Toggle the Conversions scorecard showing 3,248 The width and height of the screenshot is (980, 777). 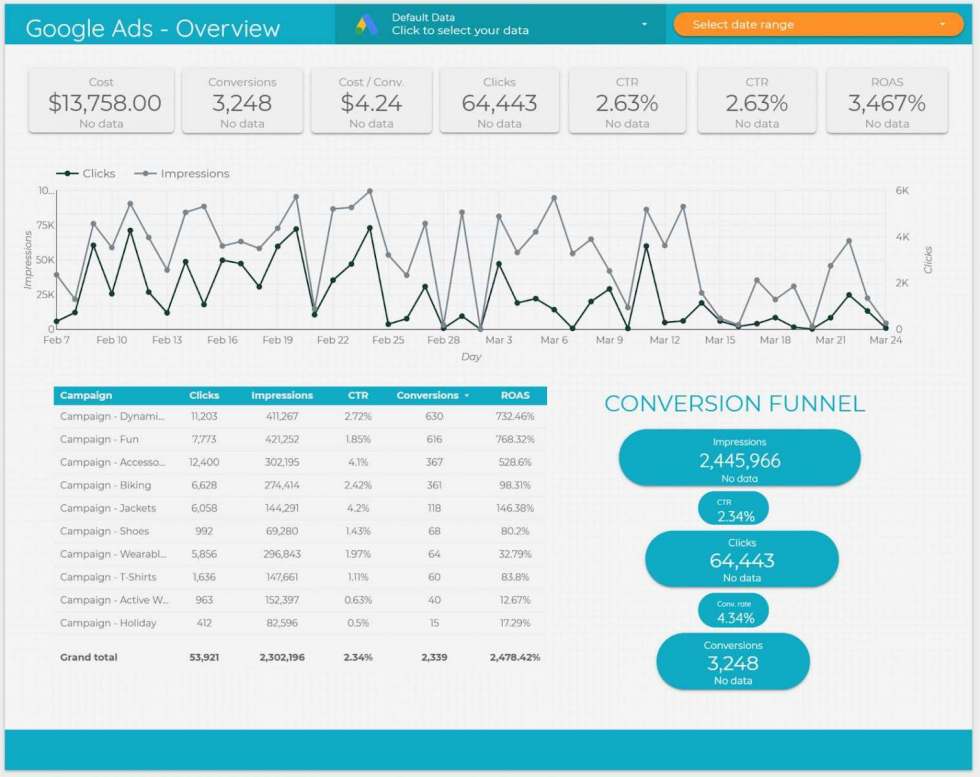coord(243,99)
